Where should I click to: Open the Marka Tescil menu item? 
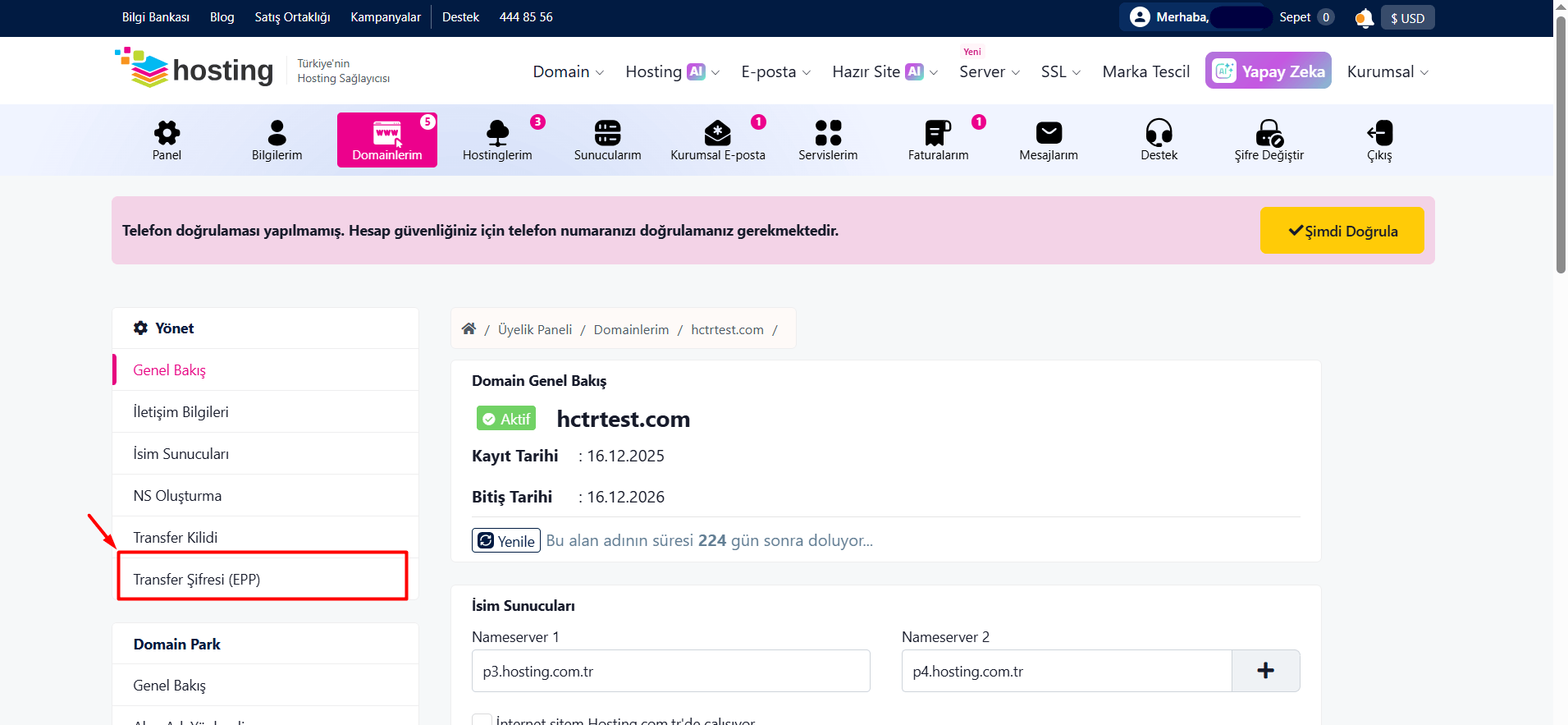point(1145,71)
